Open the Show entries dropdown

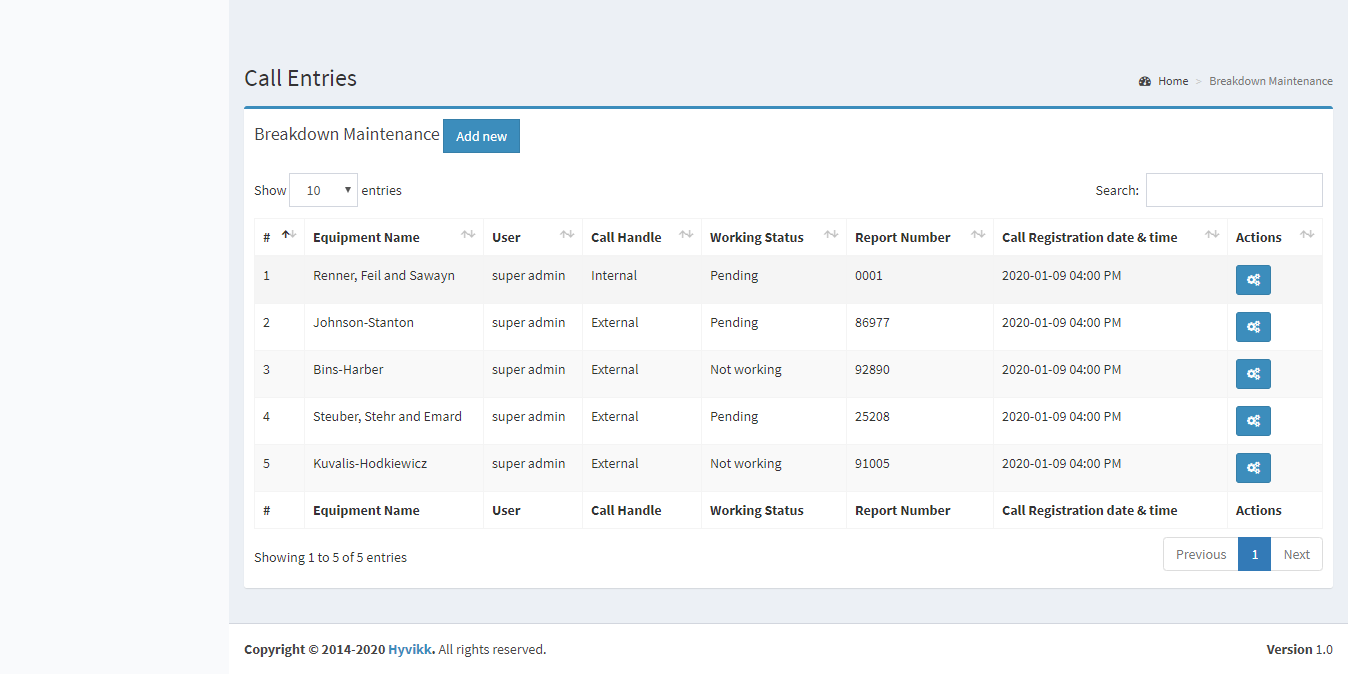323,189
